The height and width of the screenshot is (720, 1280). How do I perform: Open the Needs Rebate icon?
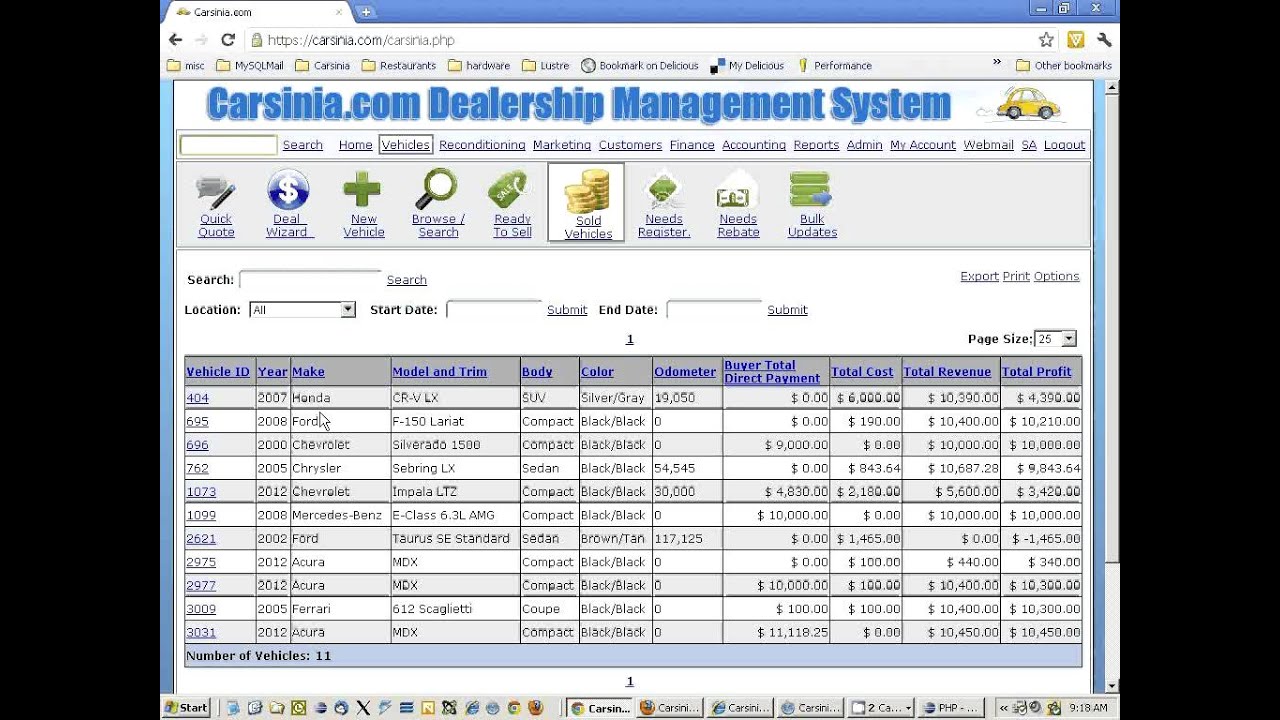738,190
